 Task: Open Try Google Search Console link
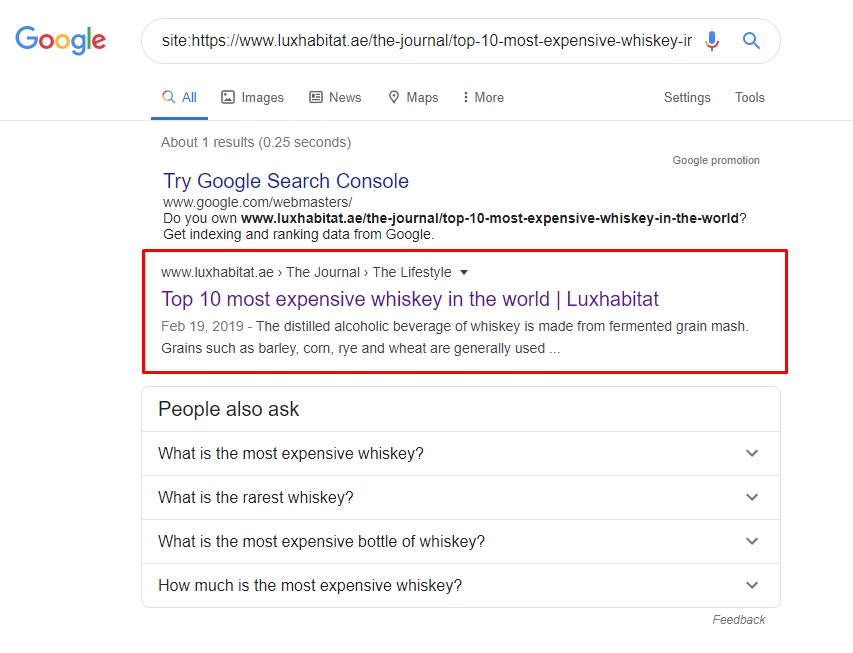click(286, 181)
